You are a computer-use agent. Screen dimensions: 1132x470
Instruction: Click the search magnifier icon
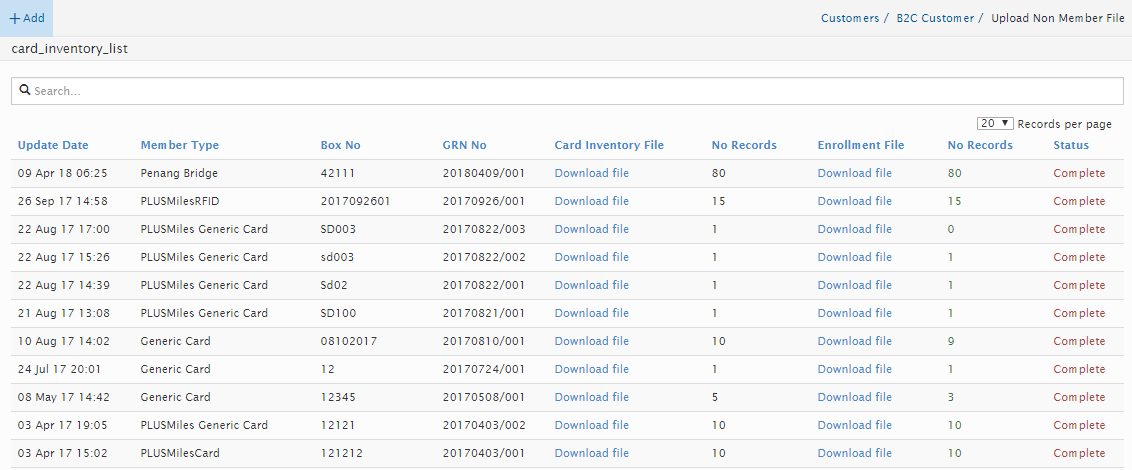pos(25,90)
